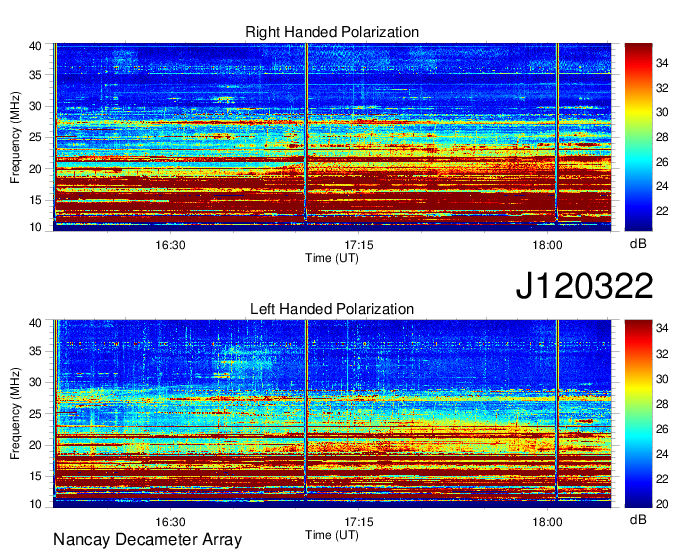
Task: Click the 35 MHz tick of Right Handed plot
Action: click(36, 75)
